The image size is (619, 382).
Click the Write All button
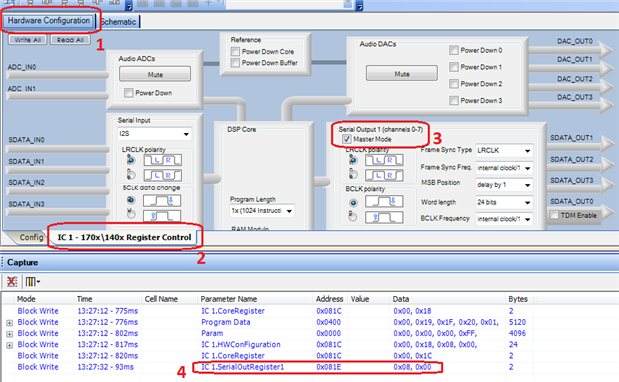[x=28, y=40]
